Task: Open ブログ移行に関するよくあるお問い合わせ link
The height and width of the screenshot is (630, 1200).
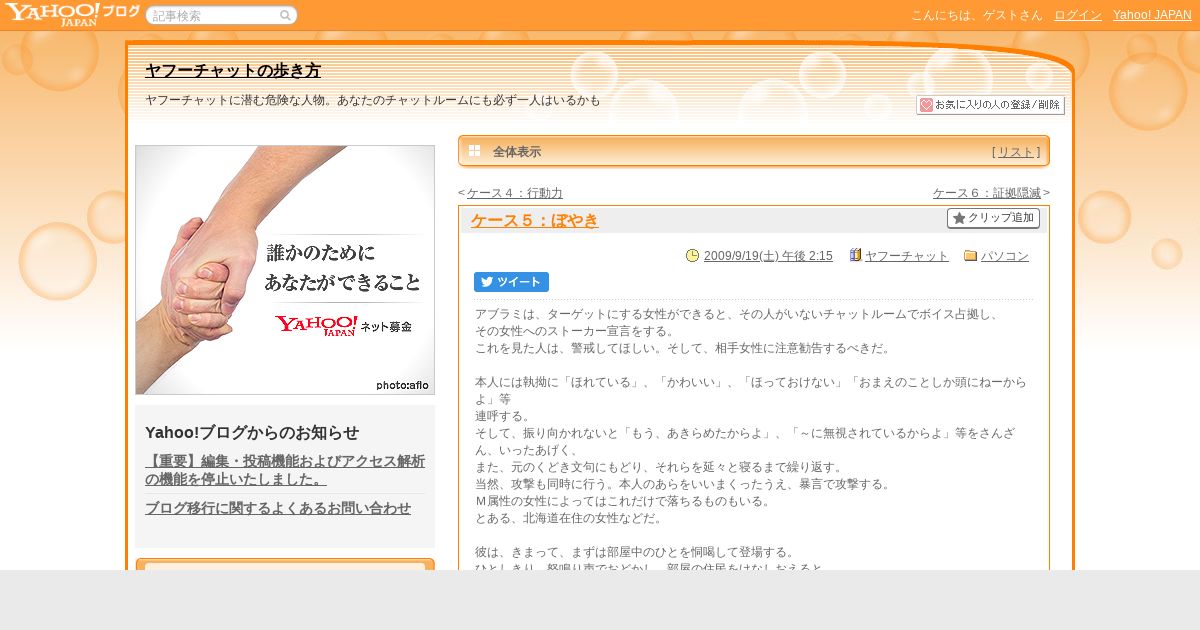Action: (278, 508)
